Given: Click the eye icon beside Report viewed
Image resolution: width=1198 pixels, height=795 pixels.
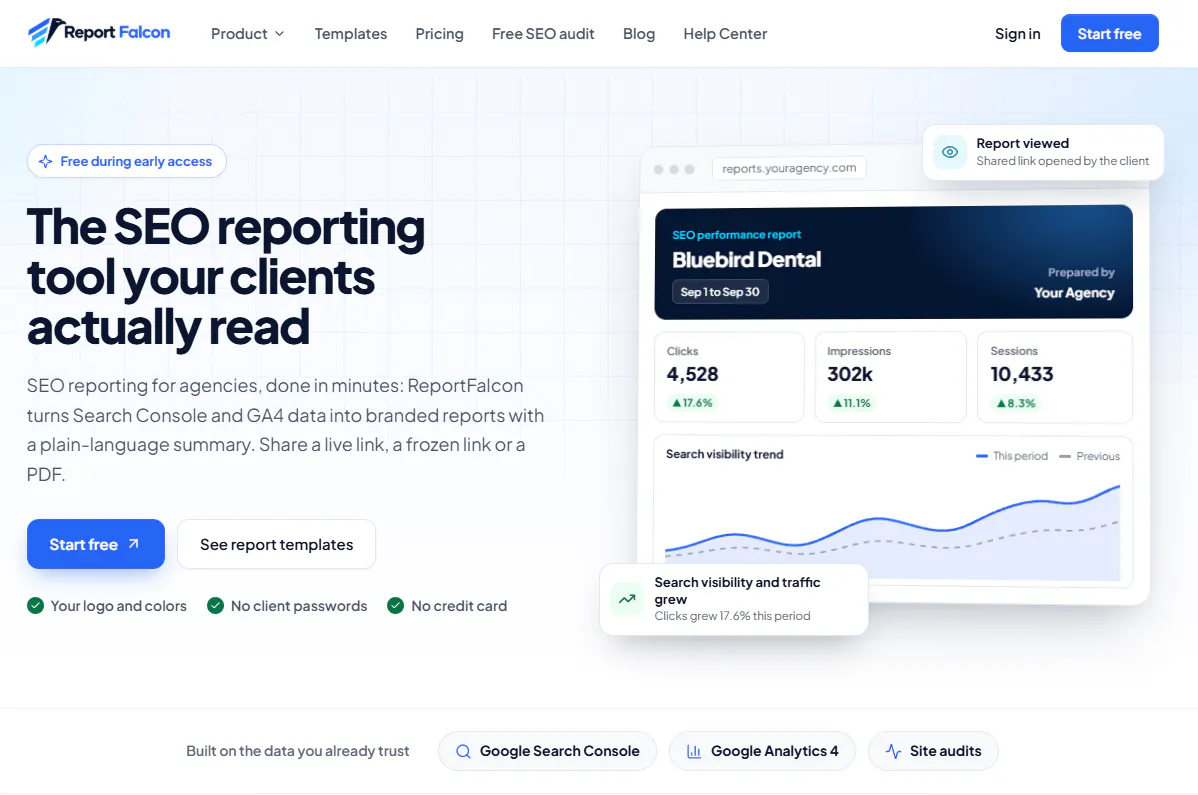Looking at the screenshot, I should click(950, 152).
